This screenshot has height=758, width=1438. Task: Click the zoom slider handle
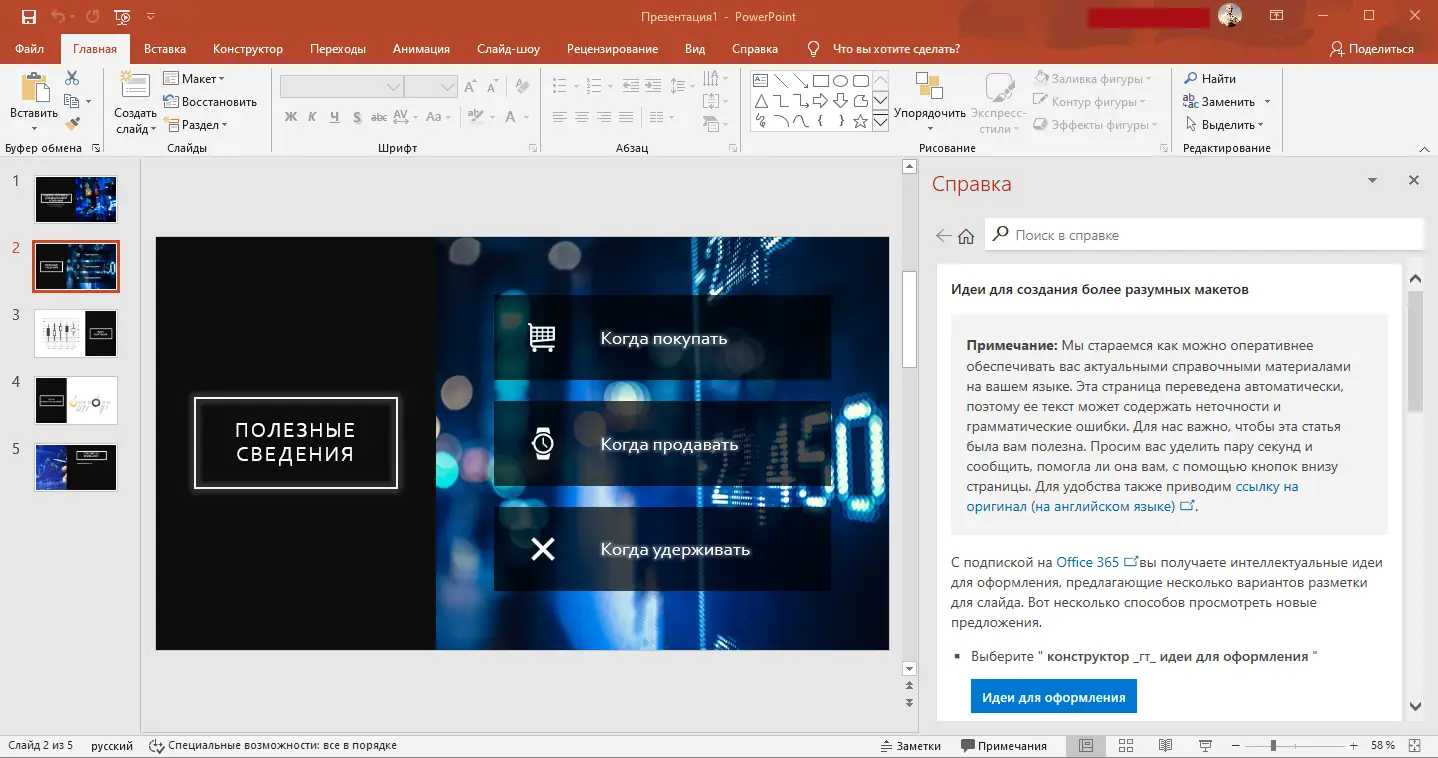tap(1273, 746)
